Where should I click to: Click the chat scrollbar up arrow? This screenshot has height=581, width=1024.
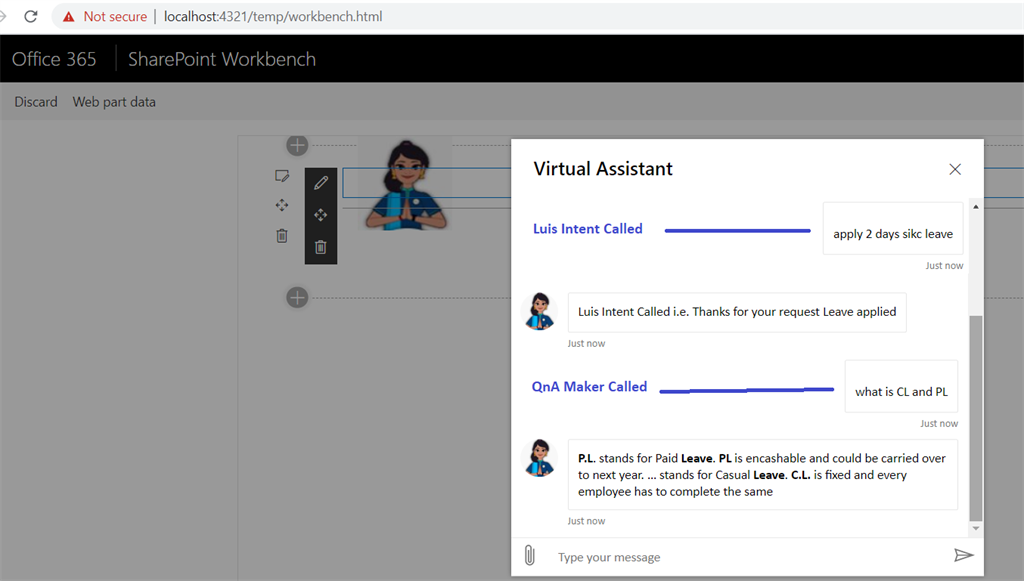coord(976,206)
